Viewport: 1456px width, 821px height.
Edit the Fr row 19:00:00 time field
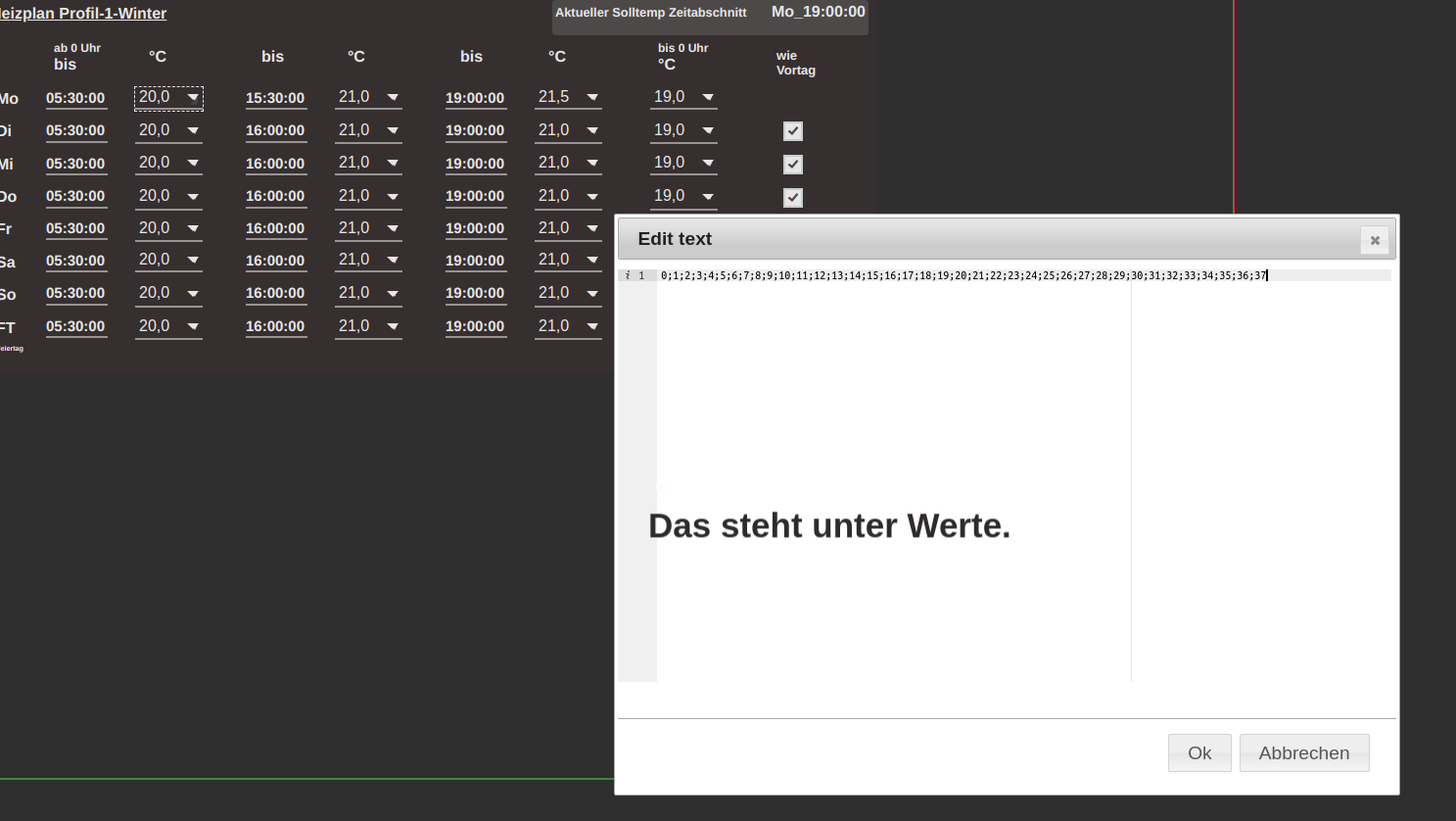[475, 229]
